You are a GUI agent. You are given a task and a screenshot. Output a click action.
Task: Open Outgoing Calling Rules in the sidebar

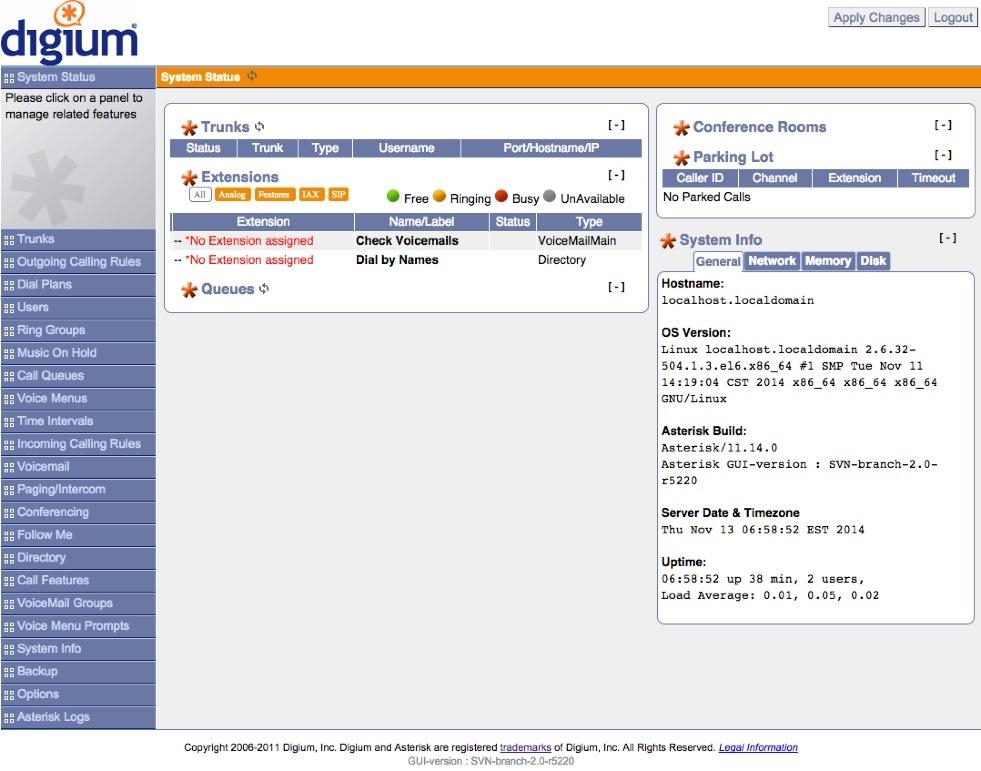tap(78, 262)
